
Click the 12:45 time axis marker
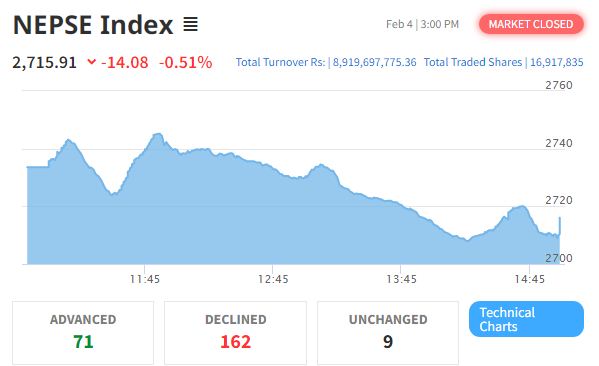273,279
